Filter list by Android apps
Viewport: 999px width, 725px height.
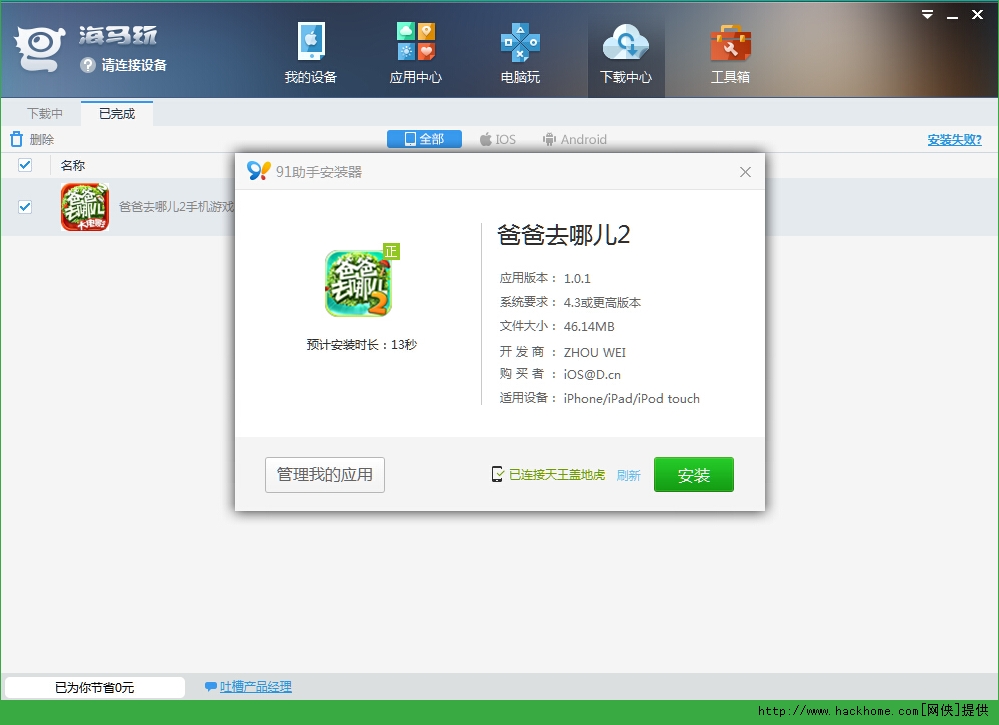pos(575,139)
